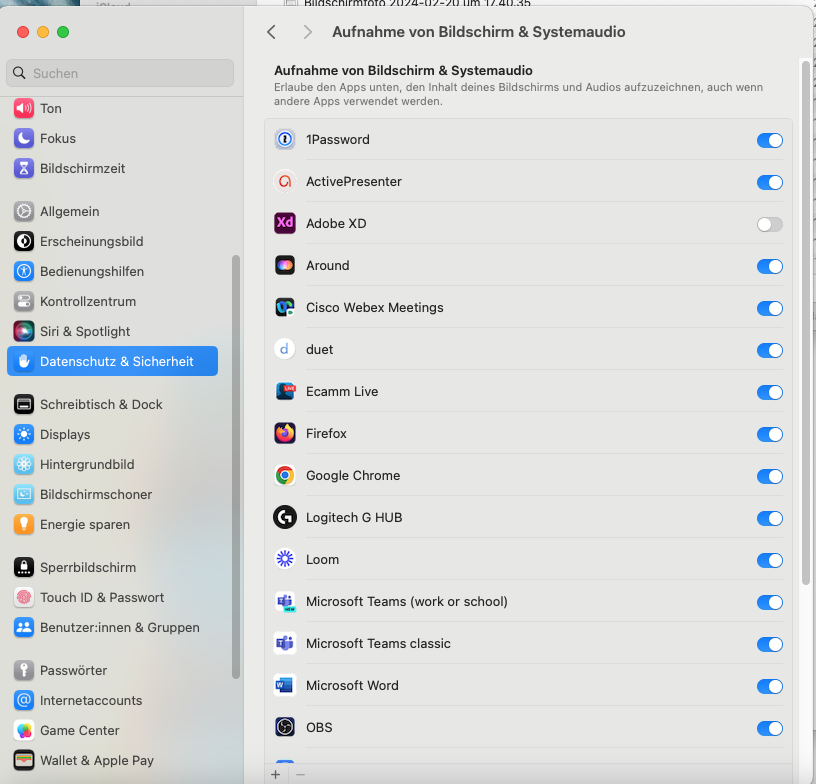The width and height of the screenshot is (816, 784).
Task: Go forward using the right chevron
Action: coord(308,32)
